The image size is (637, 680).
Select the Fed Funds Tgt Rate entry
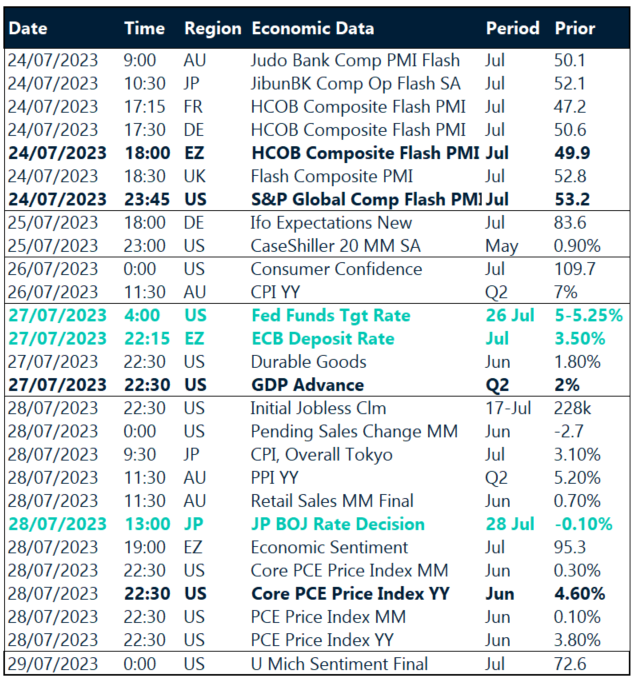(330, 315)
